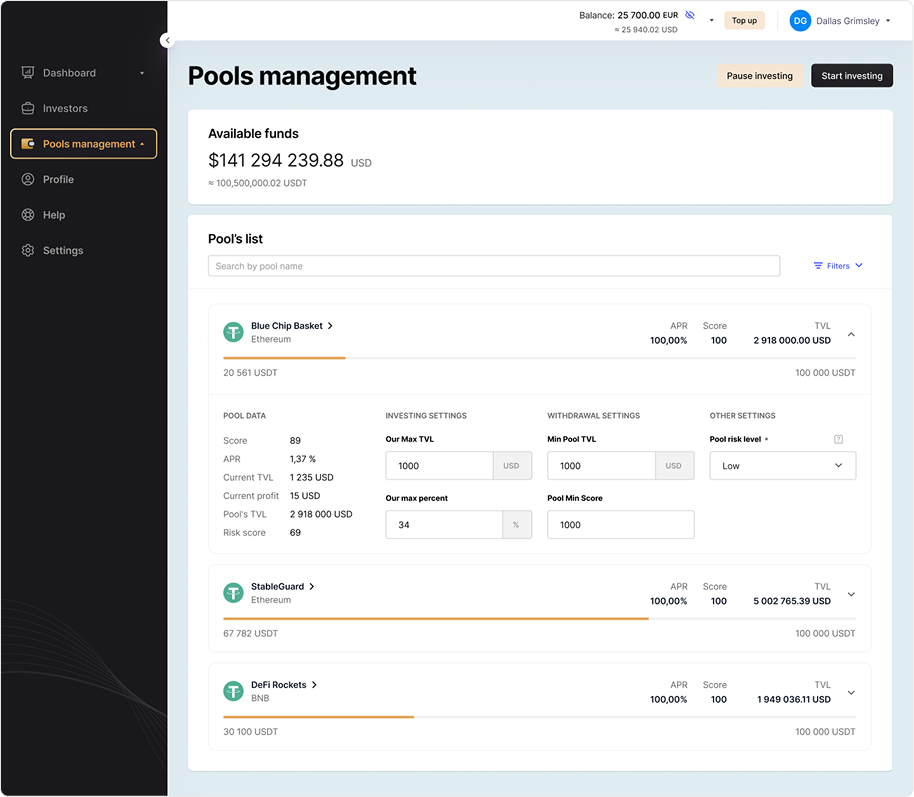
Task: Click the Pause investing button
Action: [759, 76]
